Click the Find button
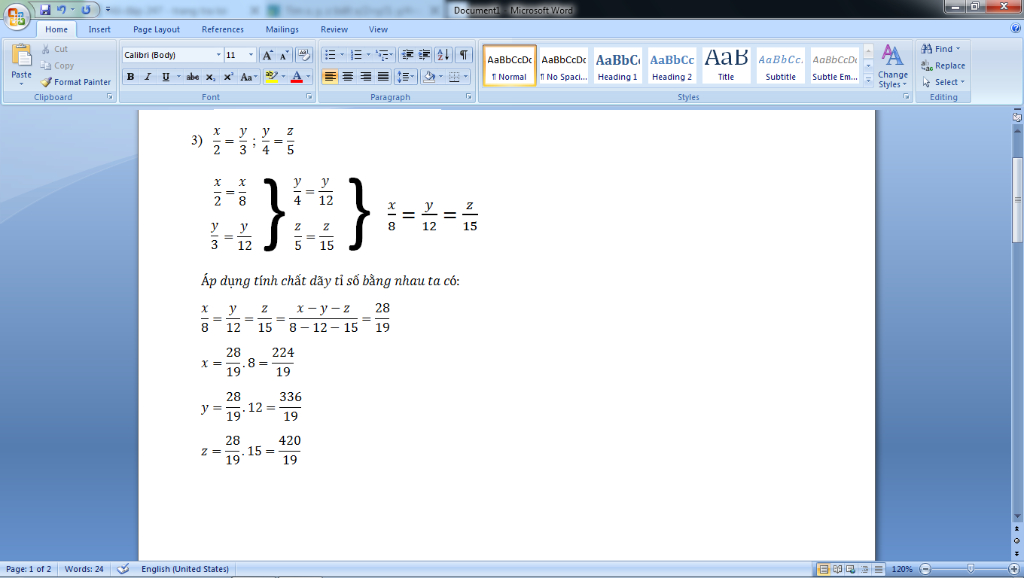 pyautogui.click(x=941, y=49)
